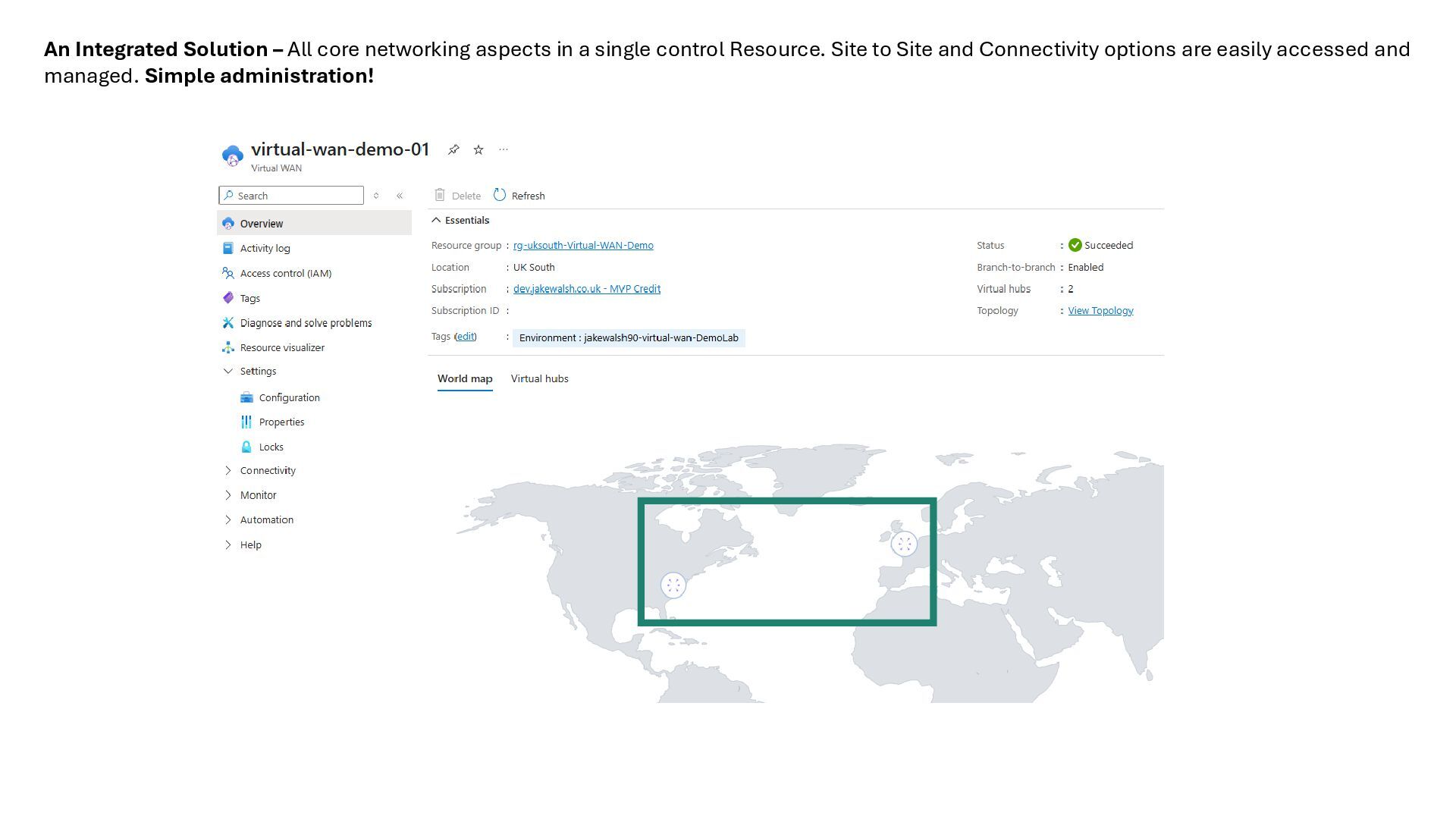Viewport: 1456px width, 819px height.
Task: Open the dev.jakewalsh.co.uk - MVP Credit subscription link
Action: 587,289
